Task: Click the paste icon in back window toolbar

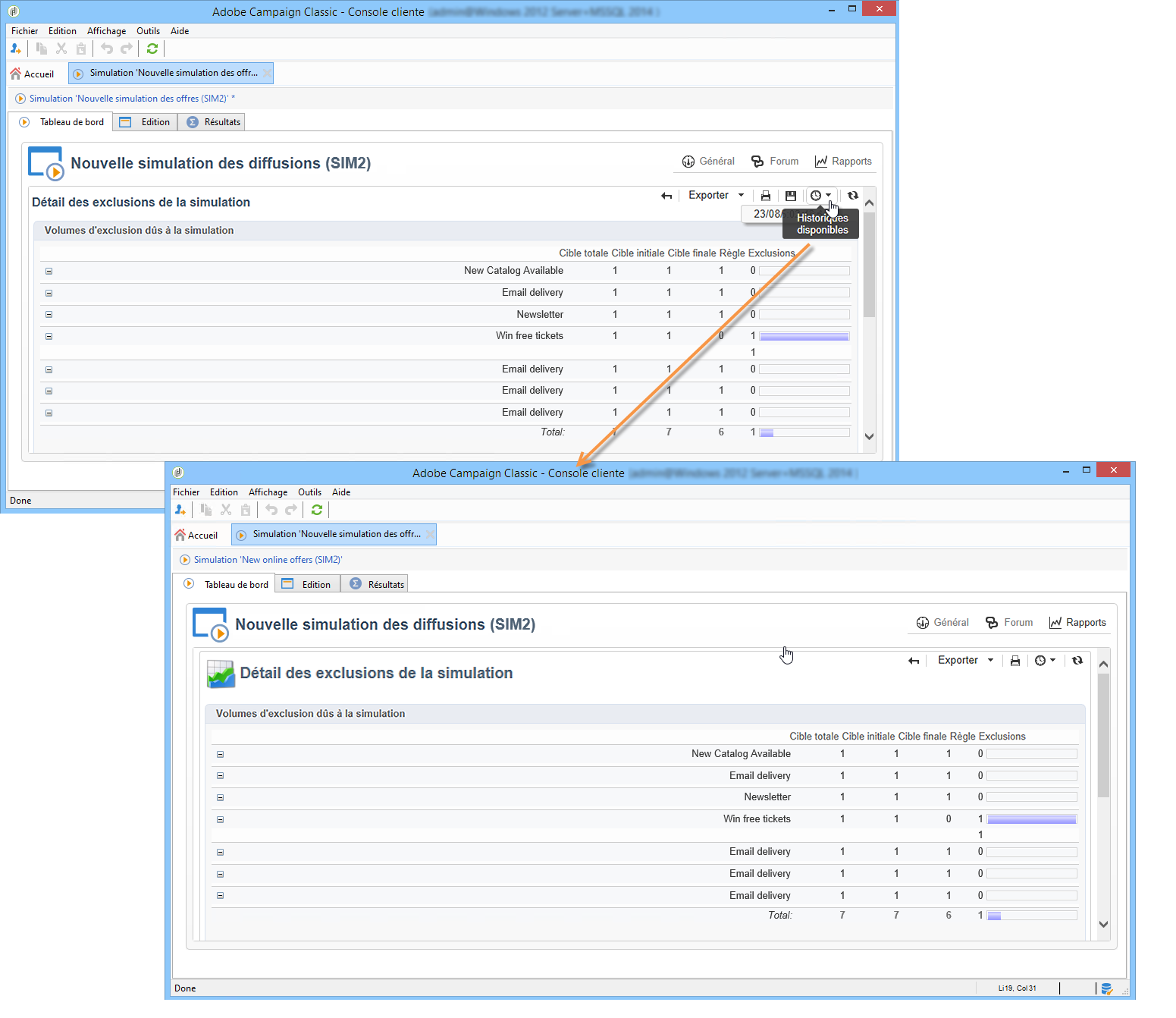Action: coord(81,49)
